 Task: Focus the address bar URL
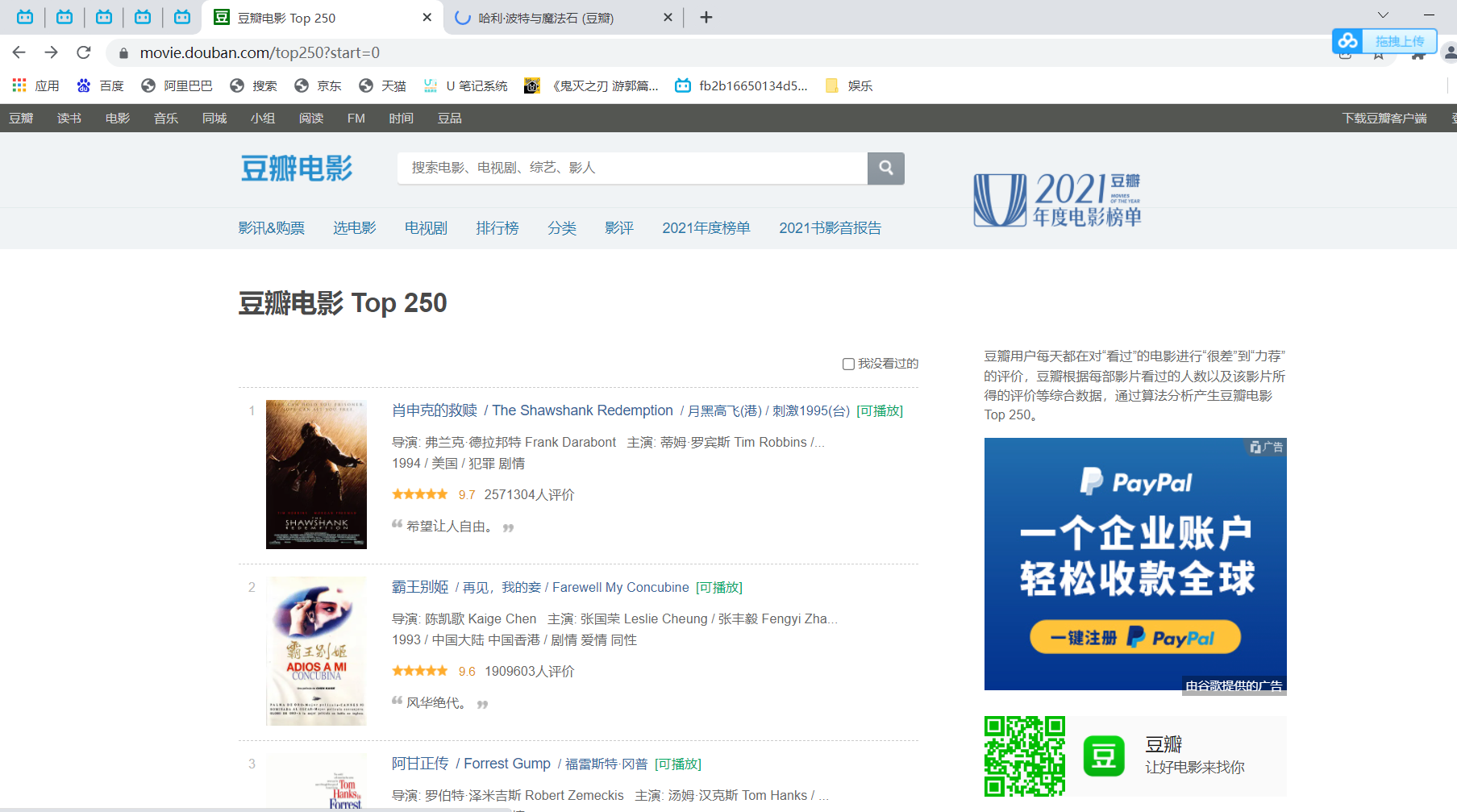pyautogui.click(x=260, y=52)
